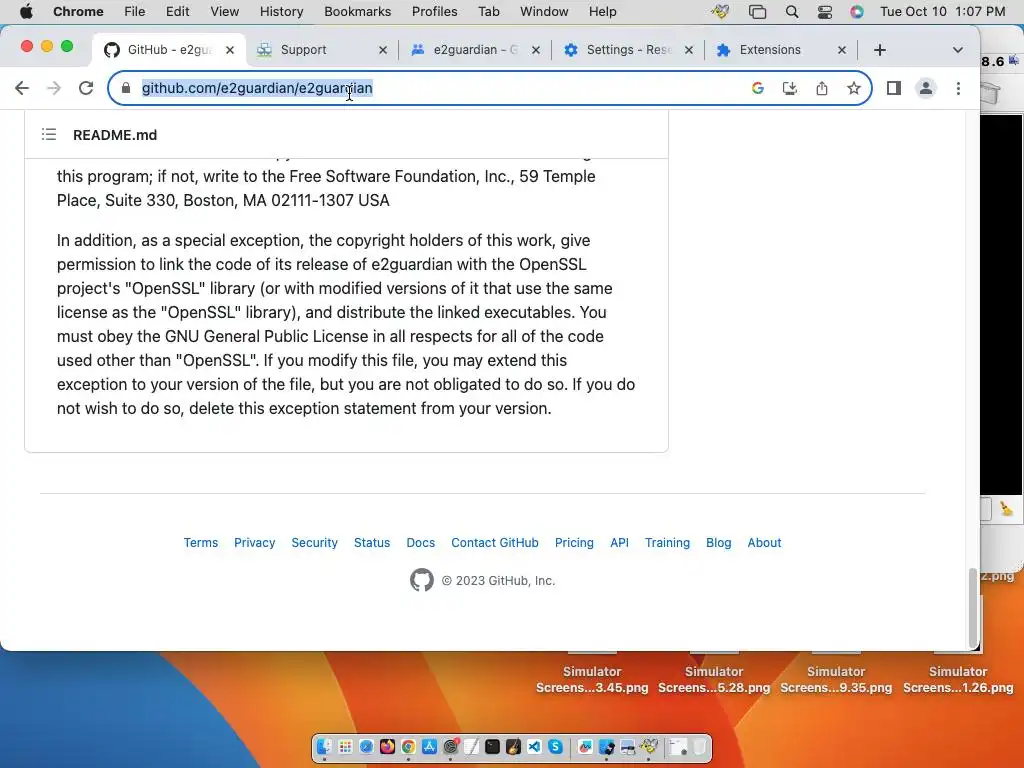Open Chrome's three-dot menu
Screen dimensions: 1024x768
[x=958, y=88]
